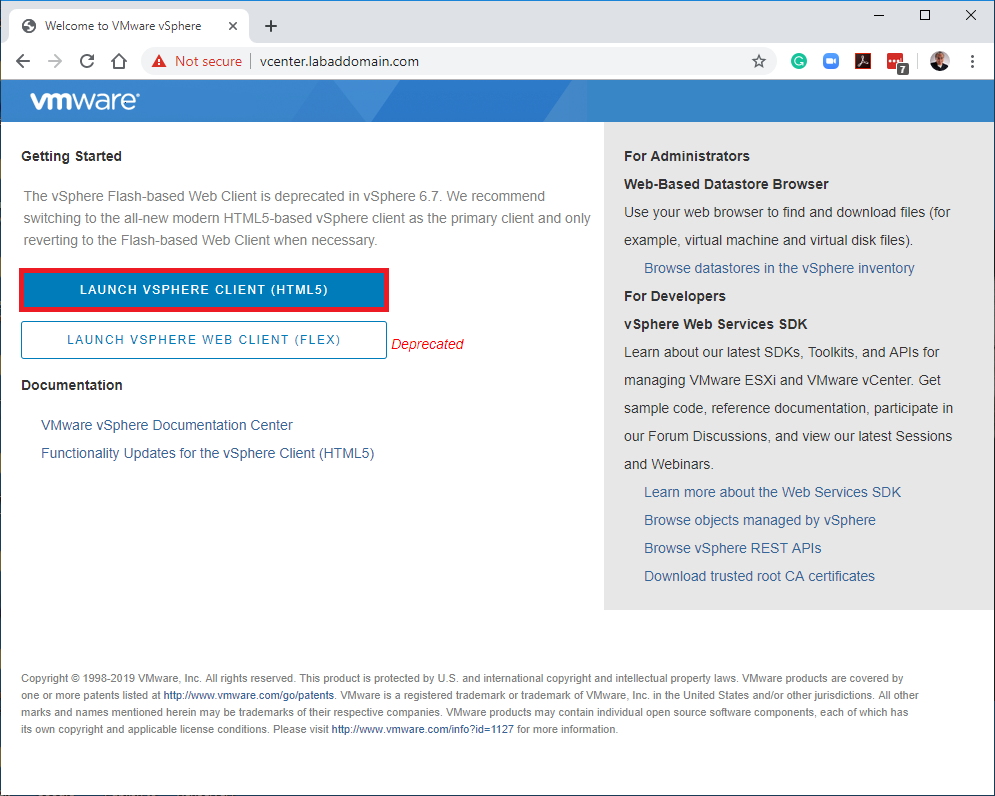Viewport: 995px width, 796px height.
Task: Download trusted root CA certificates
Action: (759, 576)
